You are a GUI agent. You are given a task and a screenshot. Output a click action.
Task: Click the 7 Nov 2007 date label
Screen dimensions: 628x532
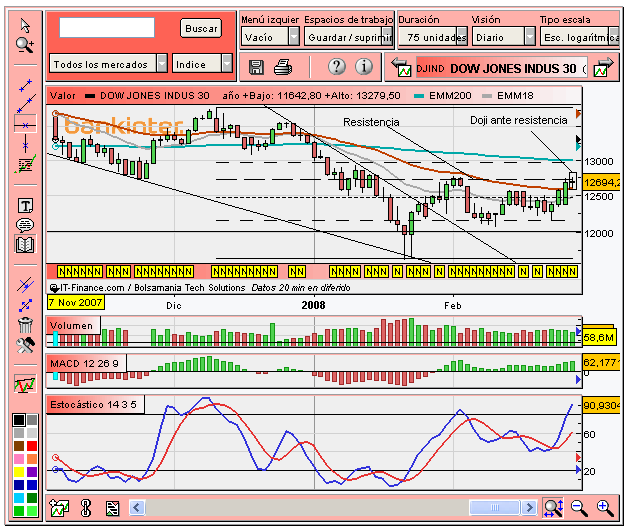[x=76, y=302]
